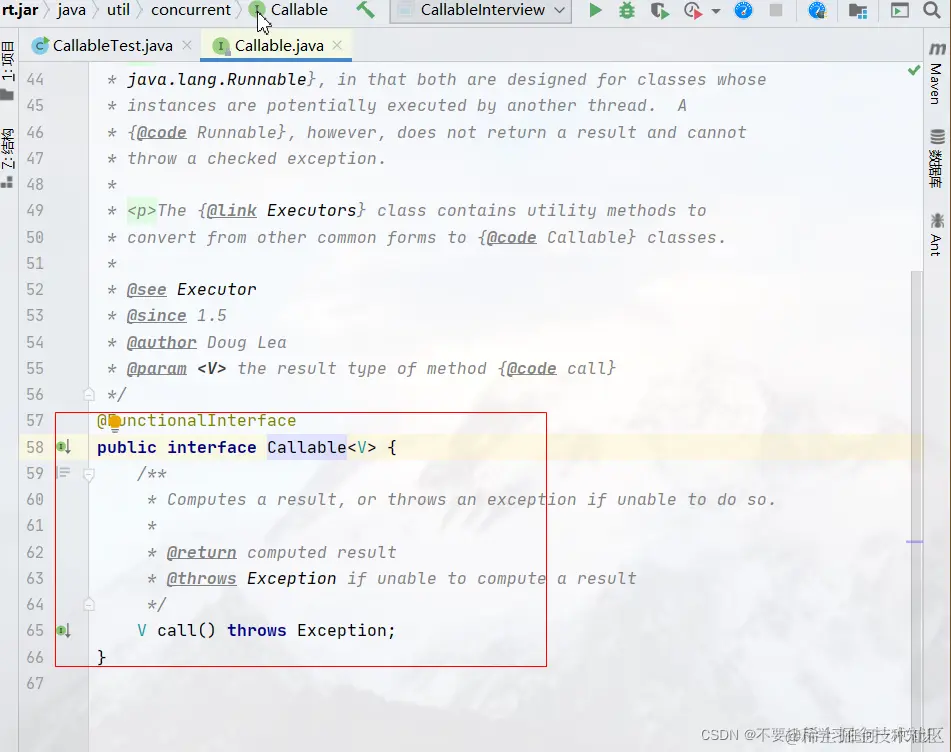Click the yellow intention lightbulb on line 57
This screenshot has height=752, width=951.
[x=115, y=423]
